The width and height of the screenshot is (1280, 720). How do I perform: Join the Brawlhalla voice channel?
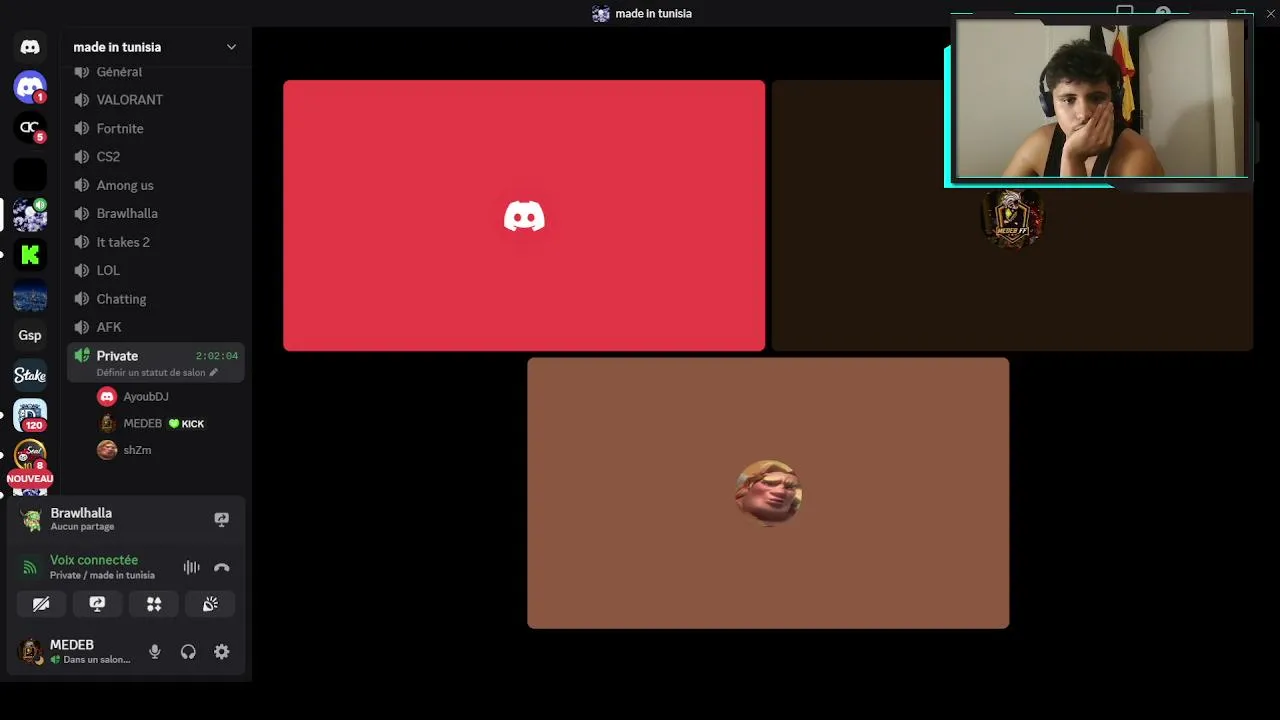tap(155, 214)
